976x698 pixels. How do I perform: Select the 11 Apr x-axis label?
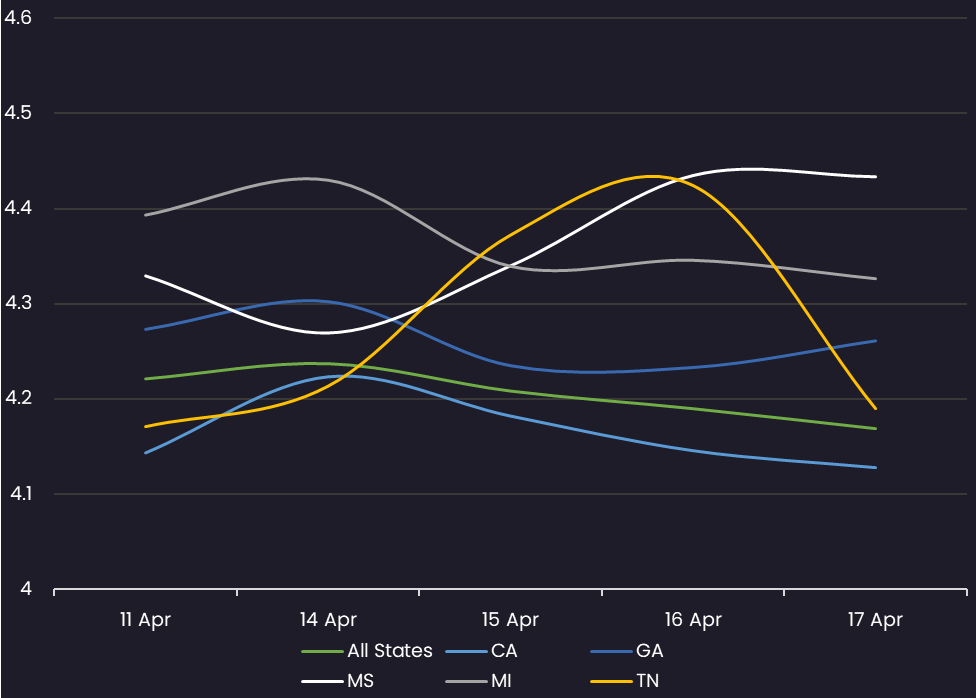coord(145,620)
